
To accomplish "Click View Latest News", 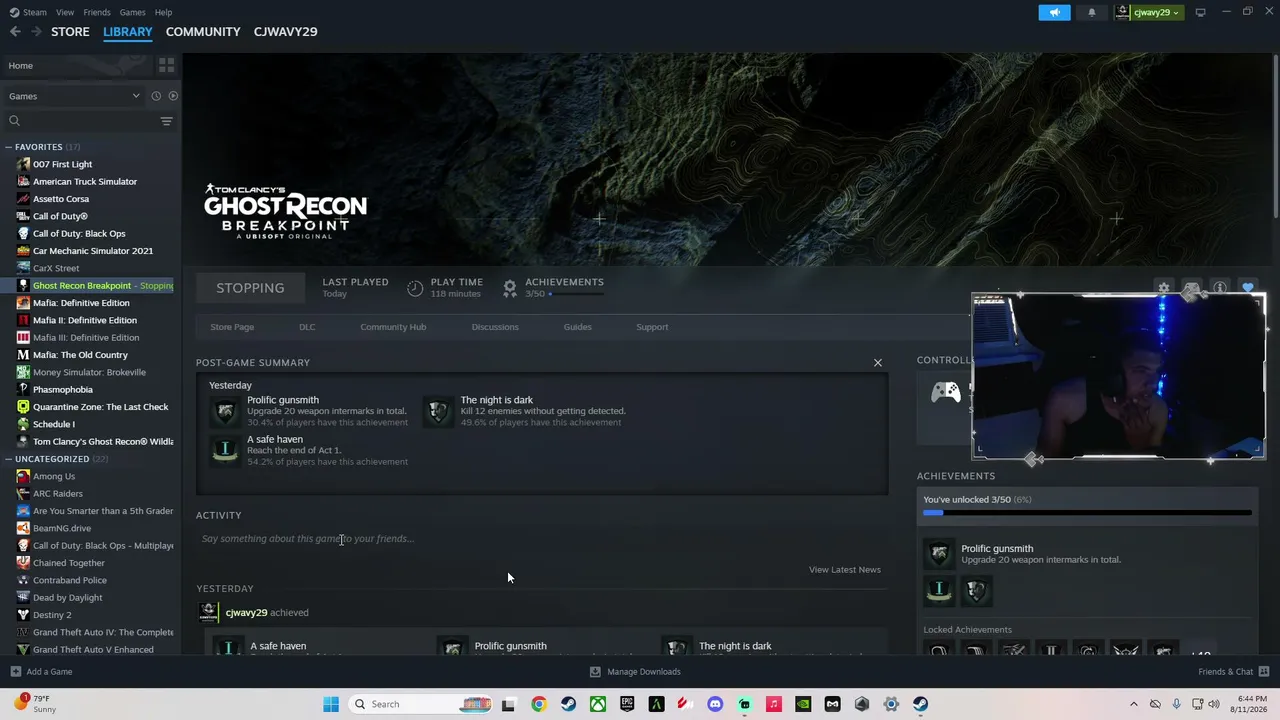I will pyautogui.click(x=845, y=570).
